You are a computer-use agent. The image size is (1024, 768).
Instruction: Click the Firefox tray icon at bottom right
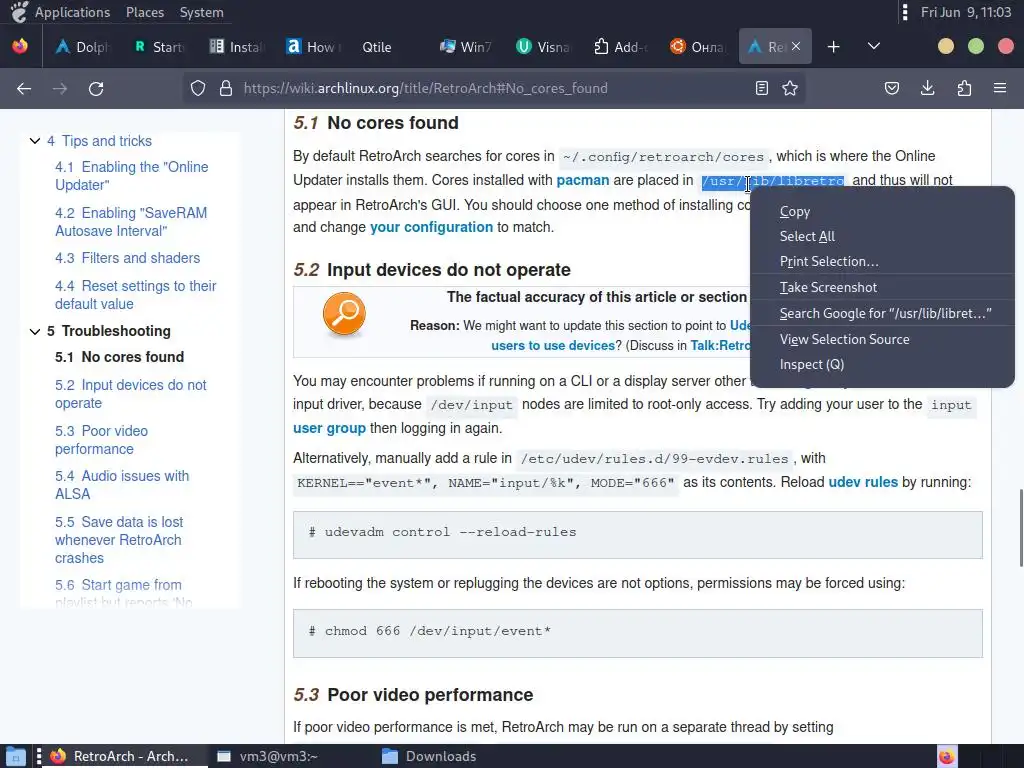pyautogui.click(x=947, y=756)
